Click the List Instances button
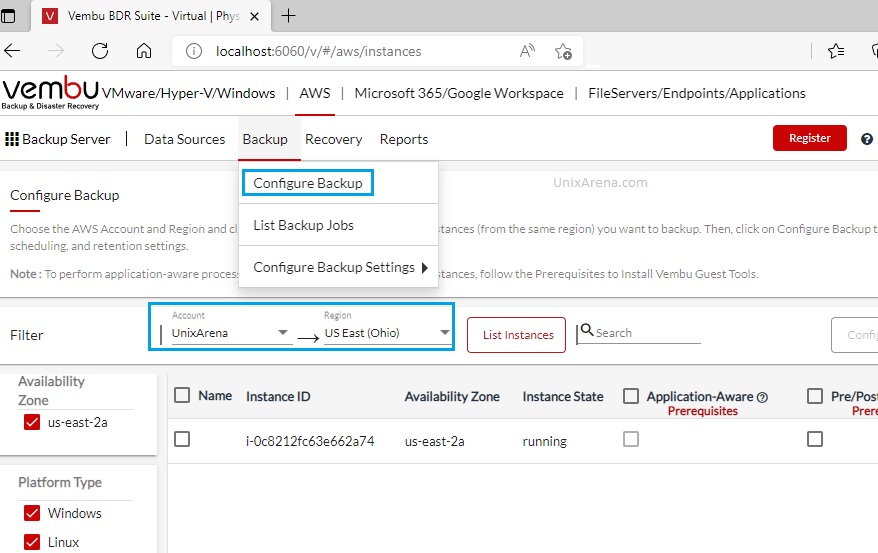The width and height of the screenshot is (878, 553). 518,335
